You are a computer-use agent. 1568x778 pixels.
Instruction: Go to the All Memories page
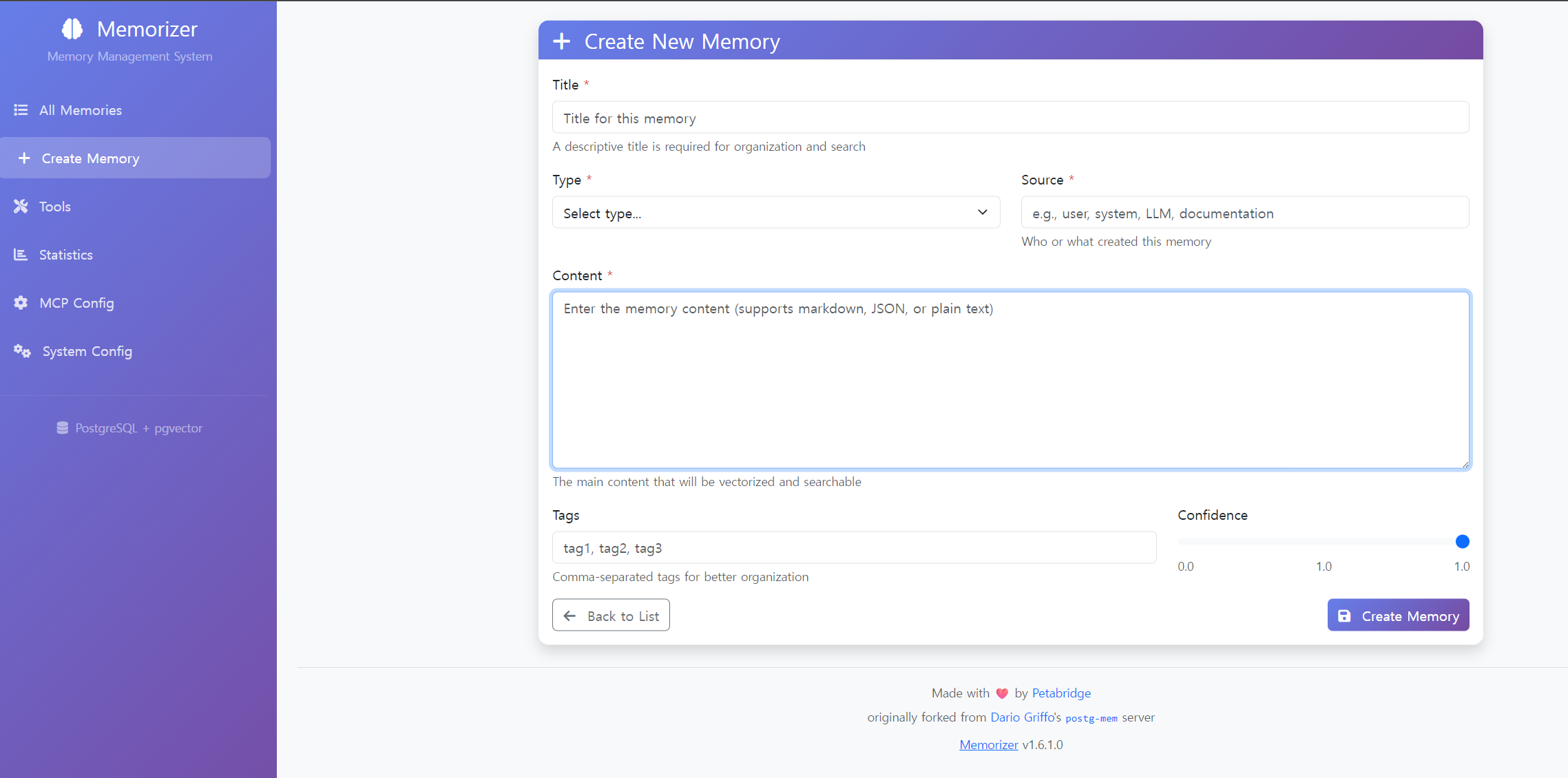(x=80, y=110)
